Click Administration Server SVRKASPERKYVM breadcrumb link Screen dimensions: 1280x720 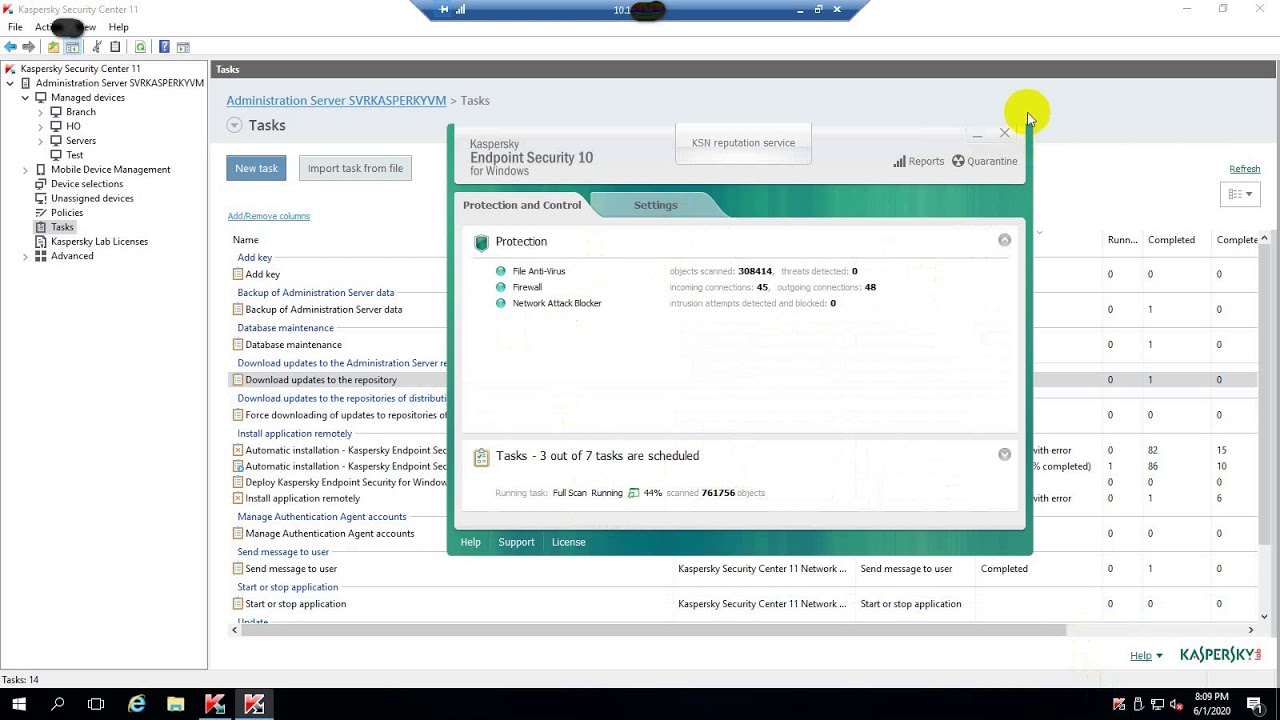pos(336,101)
